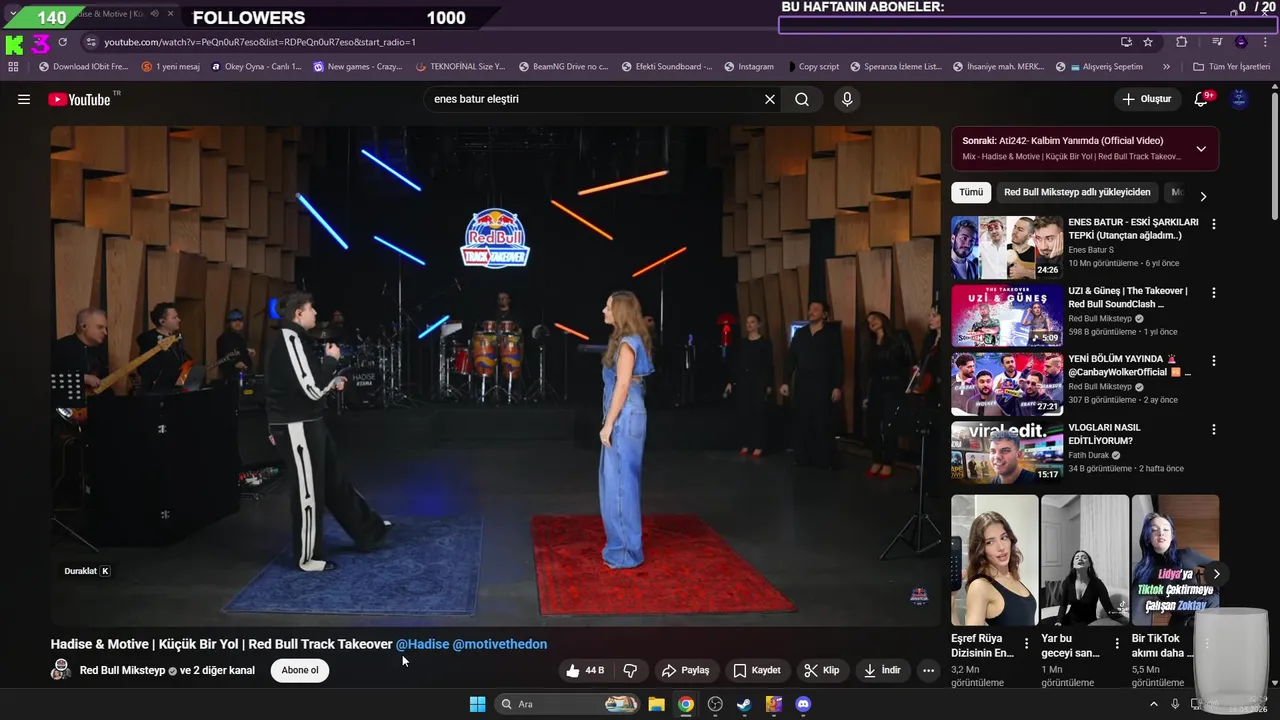The width and height of the screenshot is (1280, 720).
Task: Open the VLOGLARI NASIL EDİTLİYORUM thumbnail
Action: click(x=1007, y=452)
